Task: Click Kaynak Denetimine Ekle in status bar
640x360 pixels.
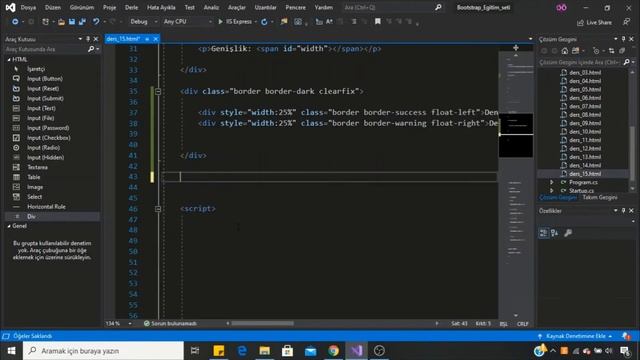Action: 576,336
